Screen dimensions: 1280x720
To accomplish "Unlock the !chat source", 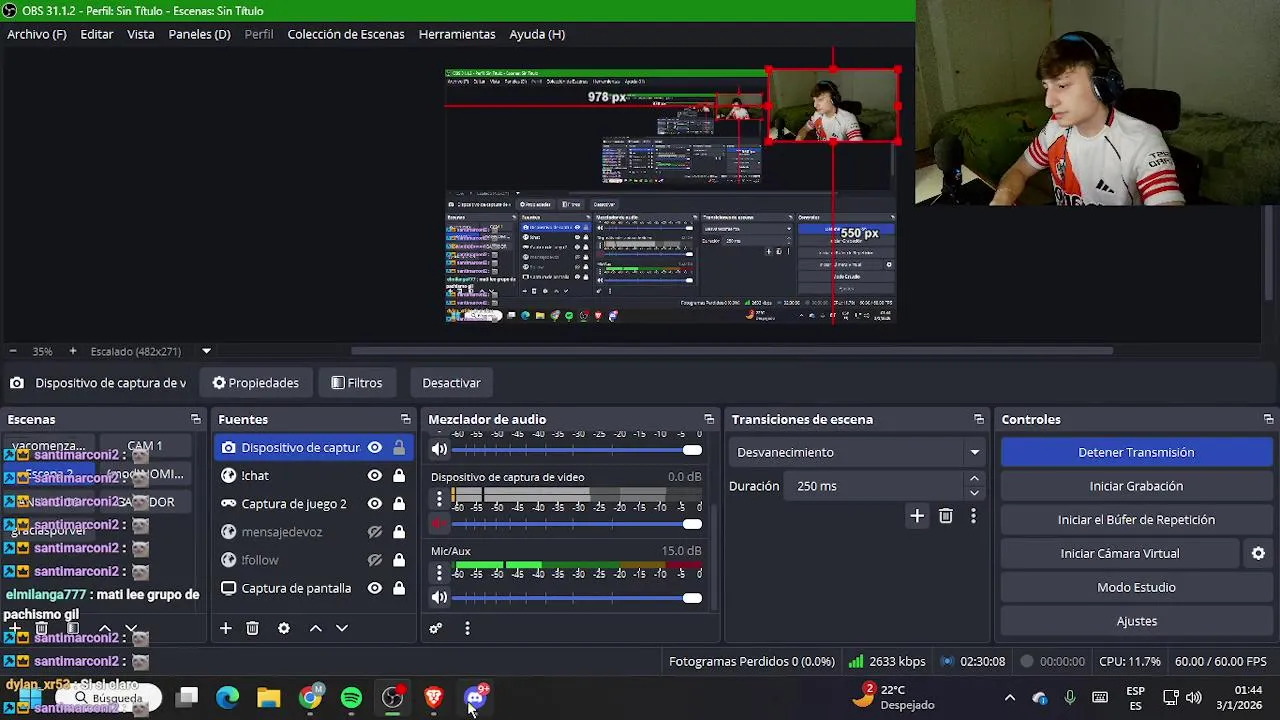I will tap(399, 475).
